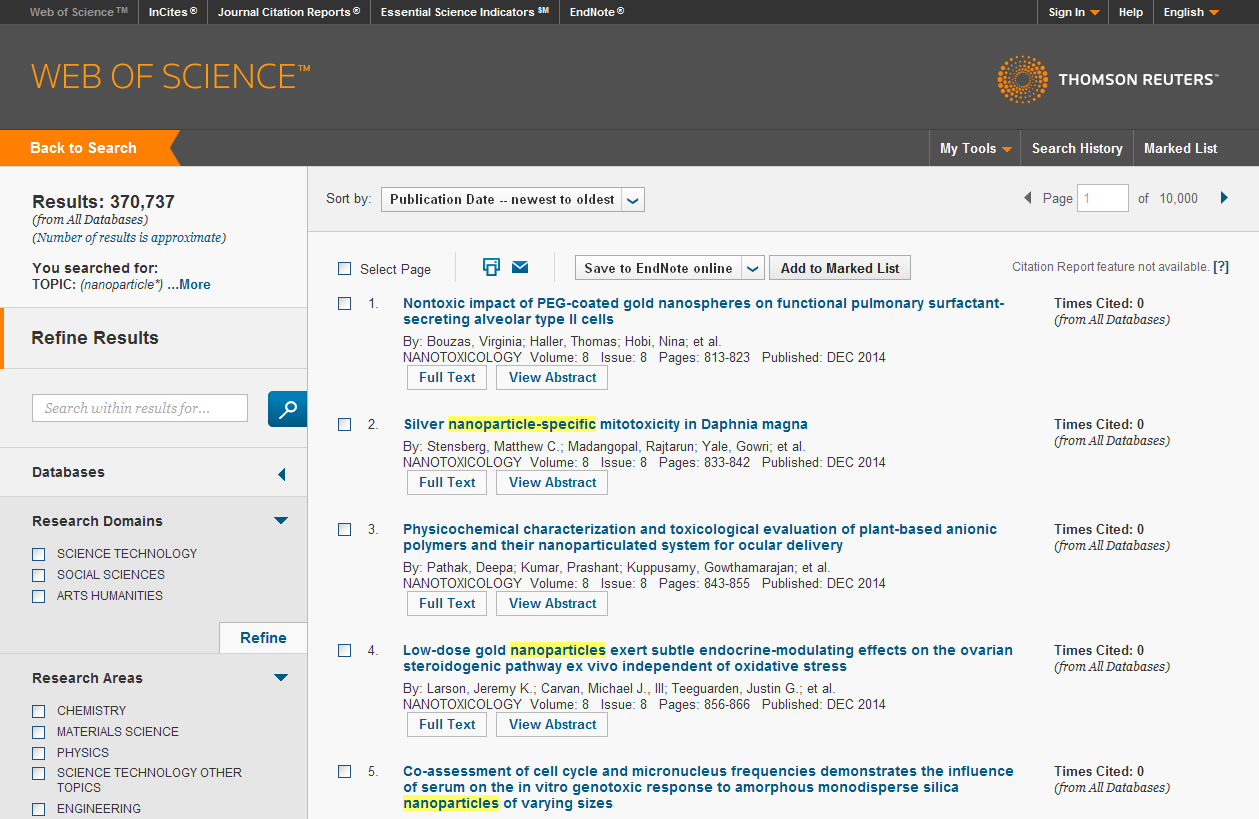The height and width of the screenshot is (819, 1259).
Task: Check the box for result 4
Action: pos(344,650)
